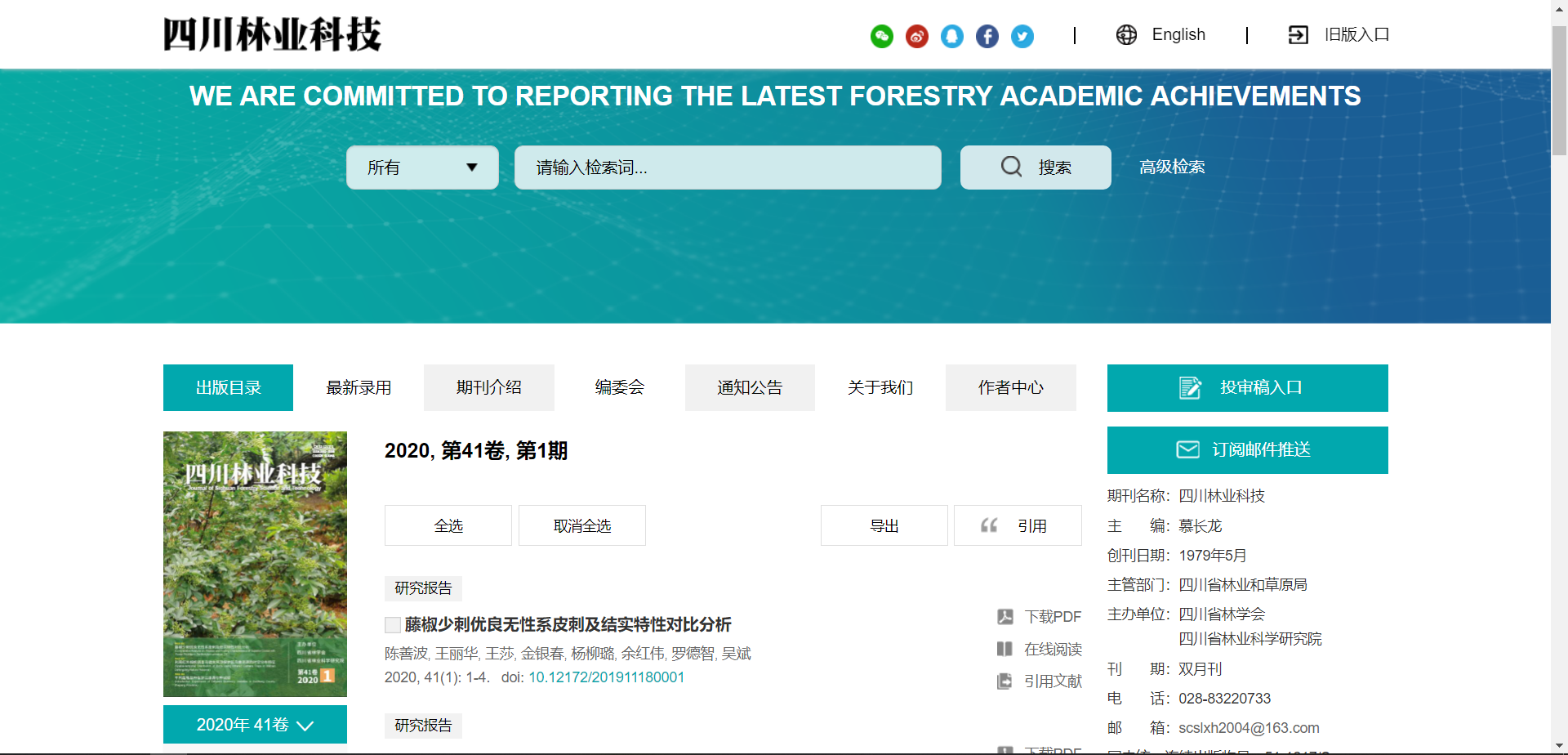Click the QQ share icon
This screenshot has width=1568, height=755.
(x=951, y=36)
